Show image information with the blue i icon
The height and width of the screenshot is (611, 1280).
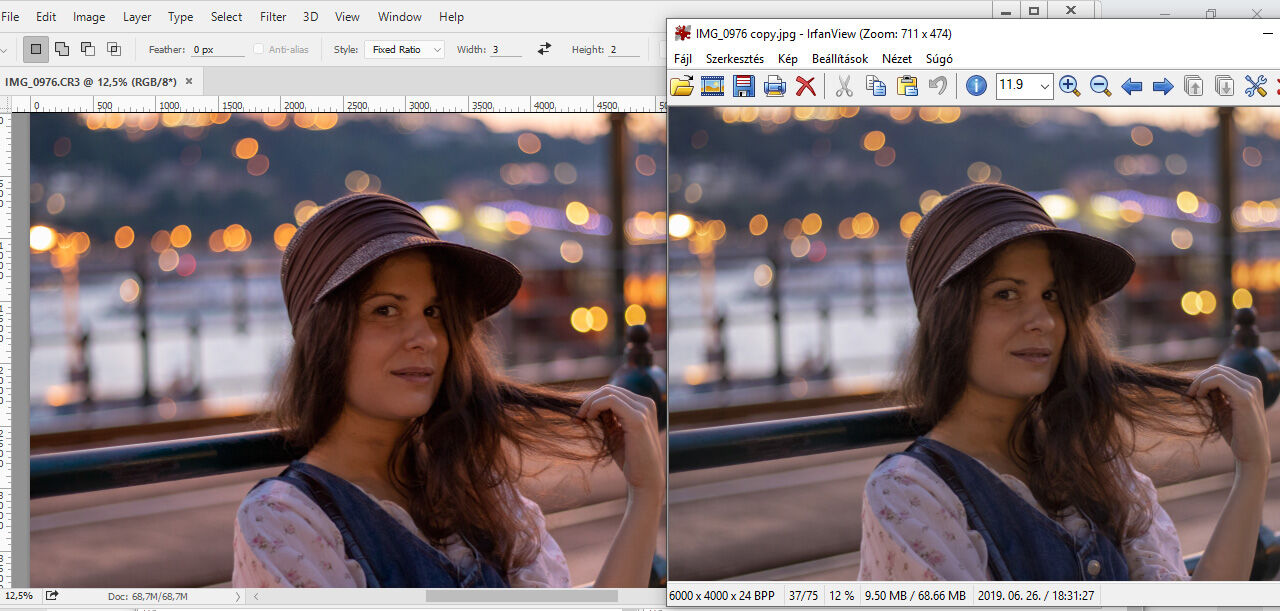coord(976,86)
